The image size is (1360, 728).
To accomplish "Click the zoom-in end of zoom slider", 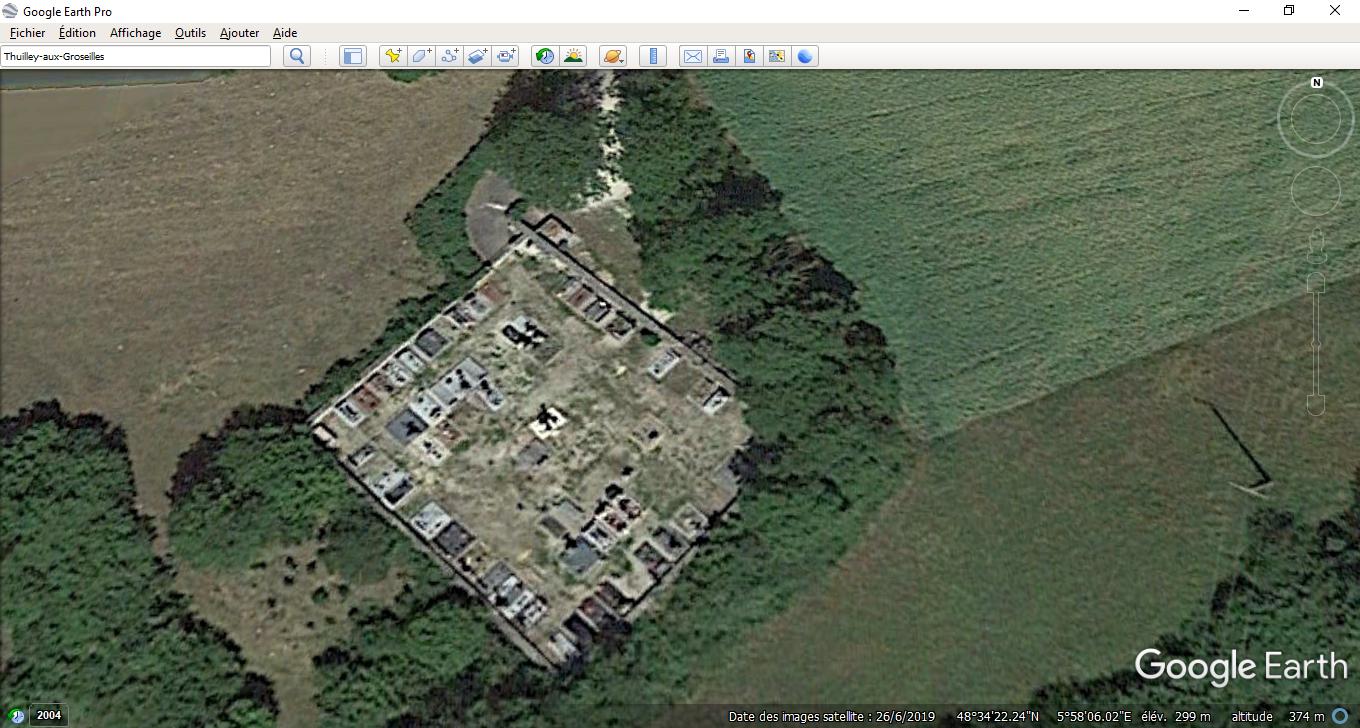I will click(1316, 283).
